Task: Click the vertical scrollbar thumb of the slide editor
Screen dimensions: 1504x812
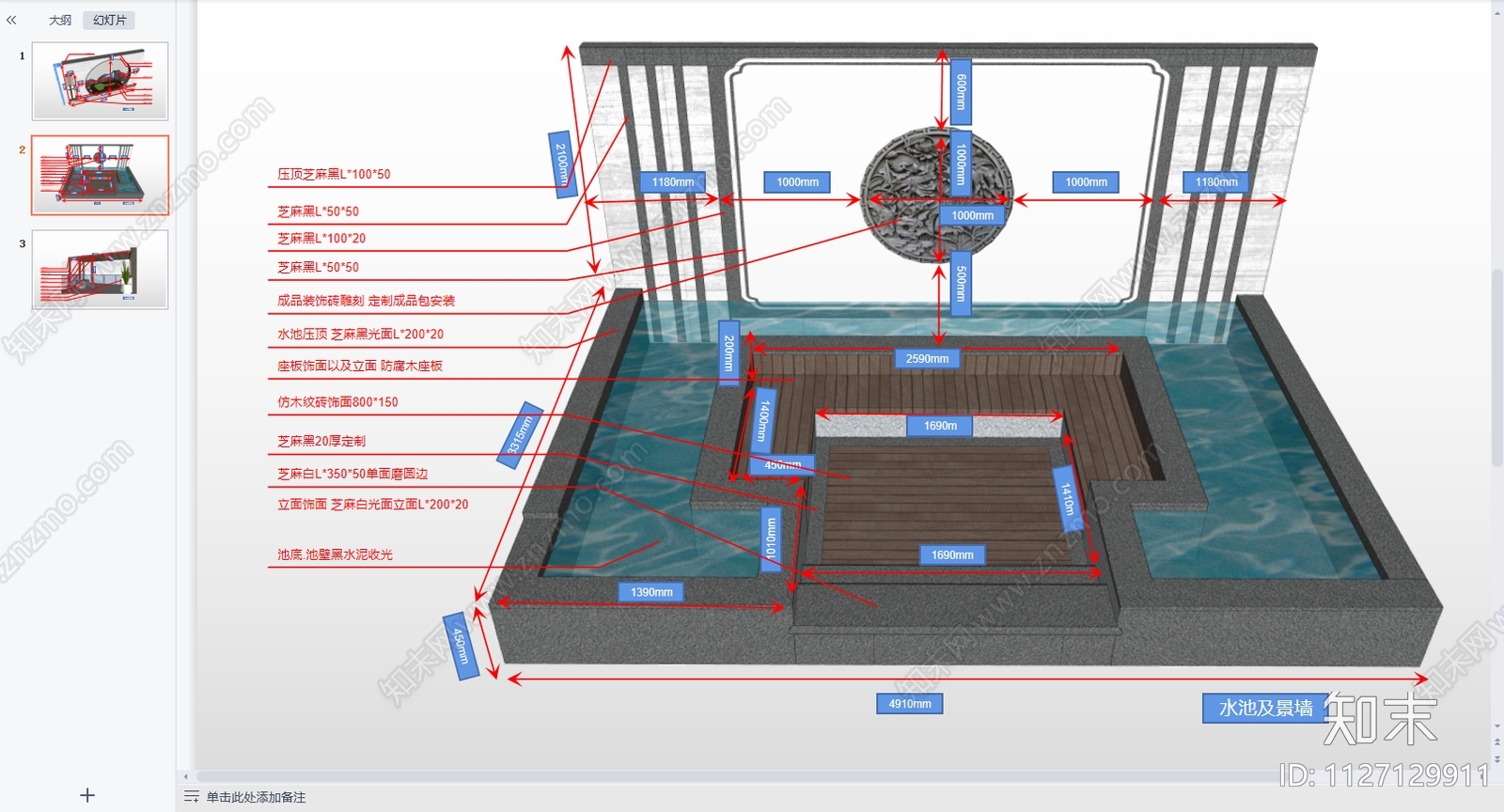Action: pos(1496,367)
